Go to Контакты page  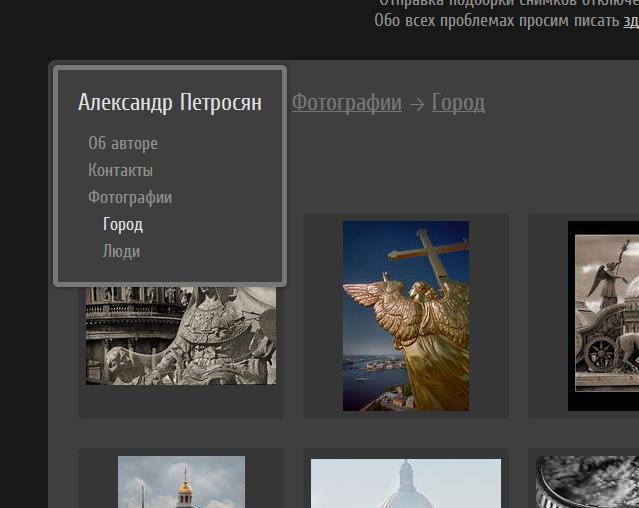(x=120, y=170)
